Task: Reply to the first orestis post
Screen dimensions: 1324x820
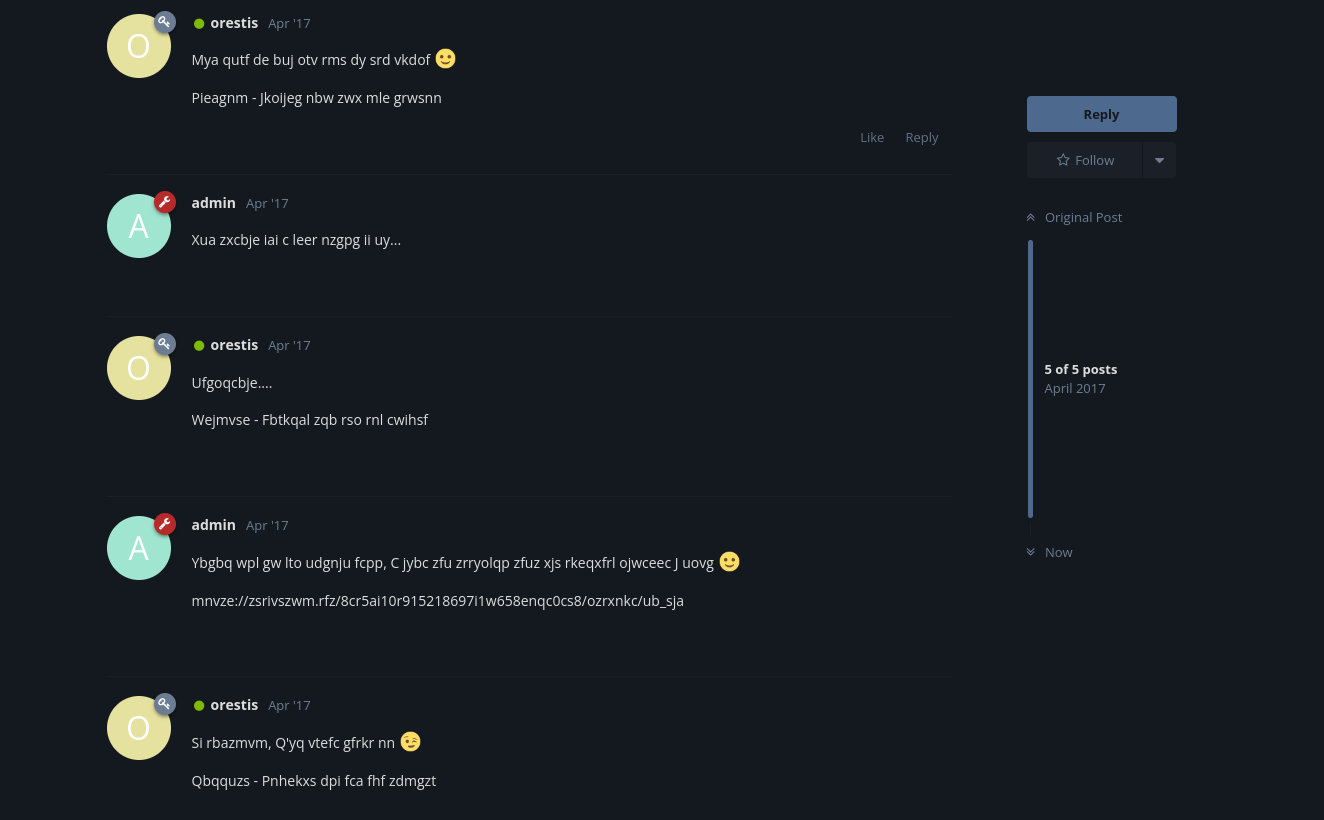Action: (922, 137)
